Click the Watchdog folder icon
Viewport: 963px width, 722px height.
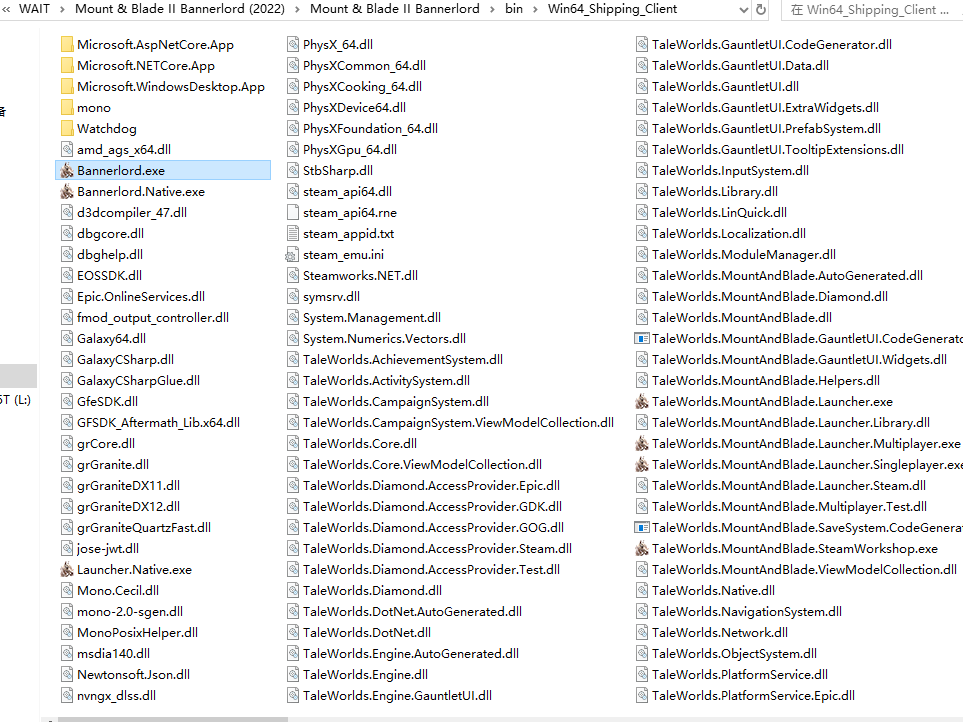coord(68,128)
